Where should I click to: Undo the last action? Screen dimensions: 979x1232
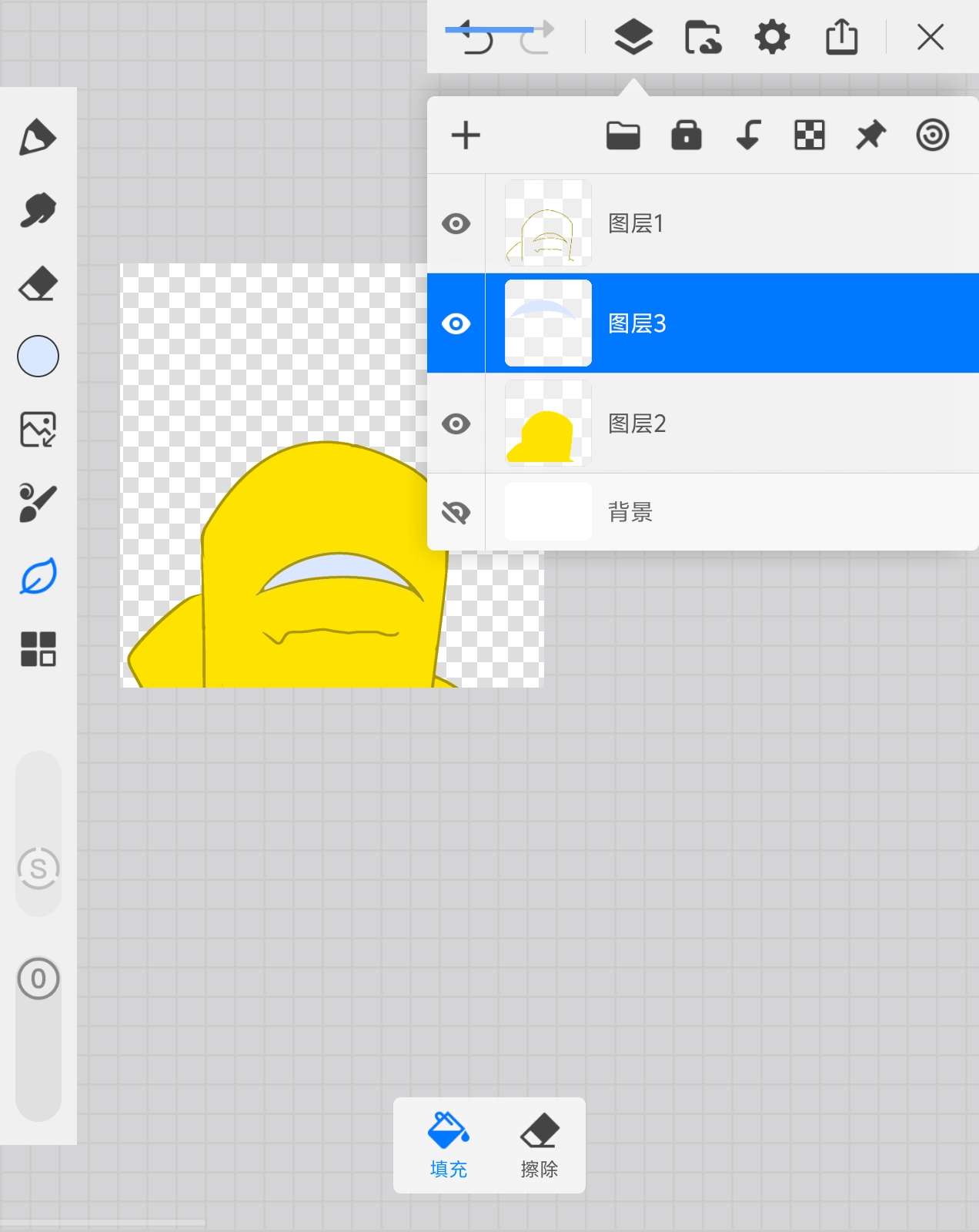click(x=477, y=37)
